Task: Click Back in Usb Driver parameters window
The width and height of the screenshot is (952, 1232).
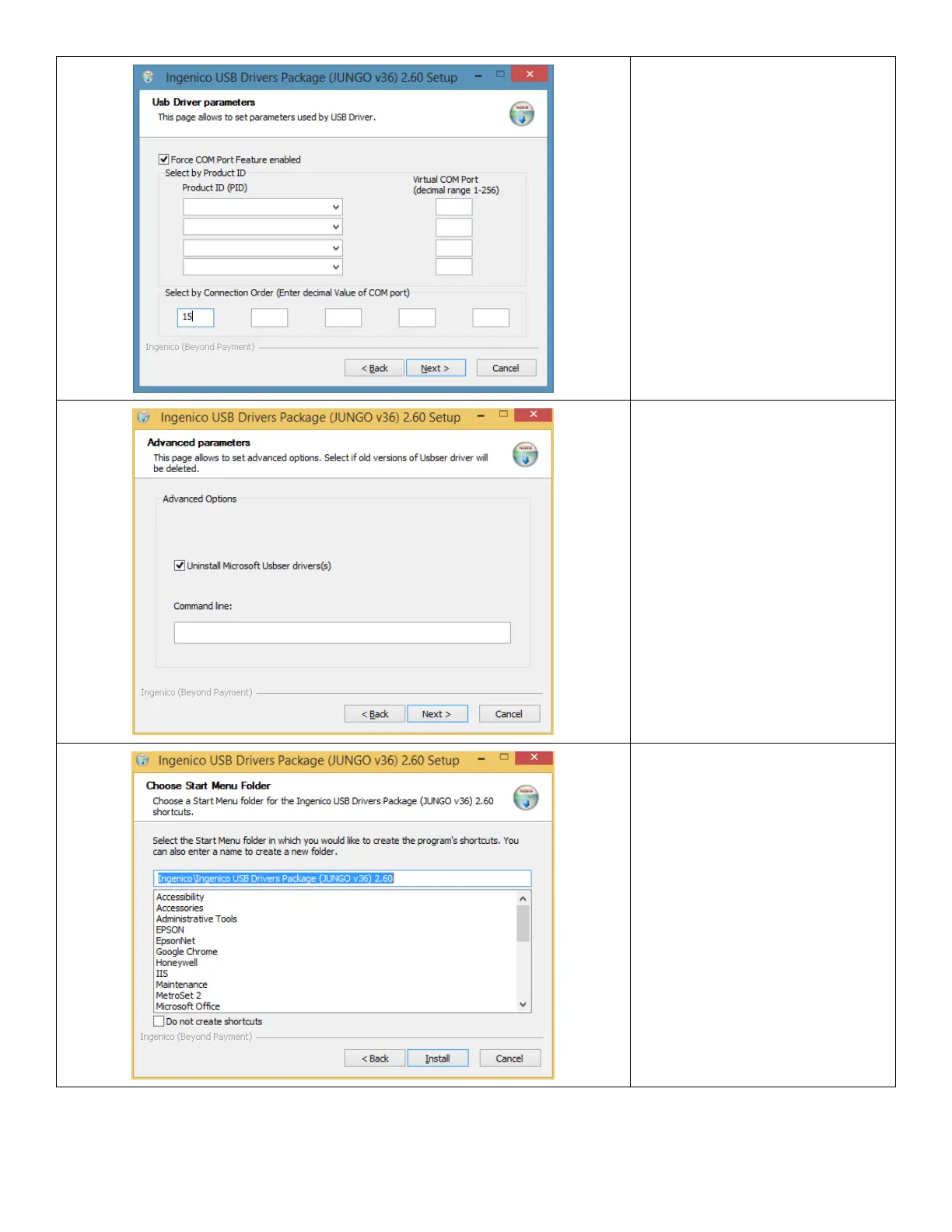Action: coord(374,368)
